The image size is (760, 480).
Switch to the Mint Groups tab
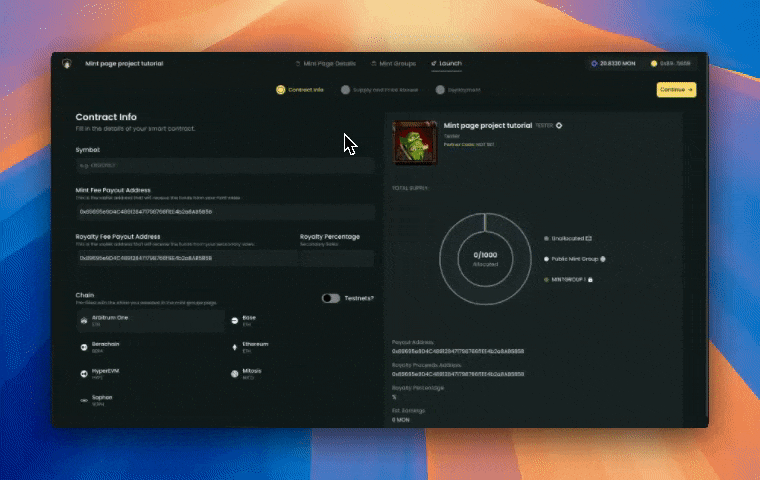(394, 64)
